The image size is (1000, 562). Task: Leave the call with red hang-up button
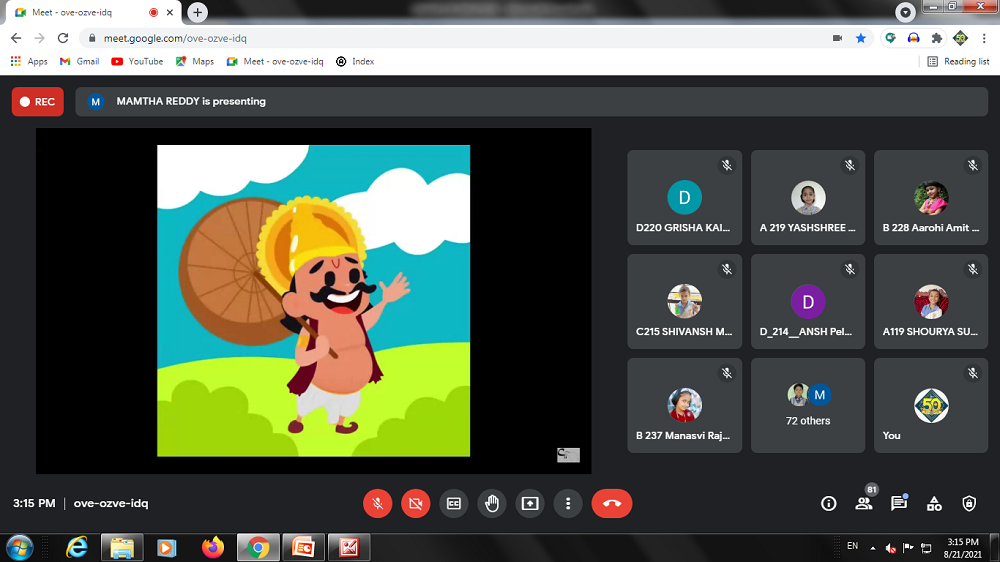click(611, 504)
